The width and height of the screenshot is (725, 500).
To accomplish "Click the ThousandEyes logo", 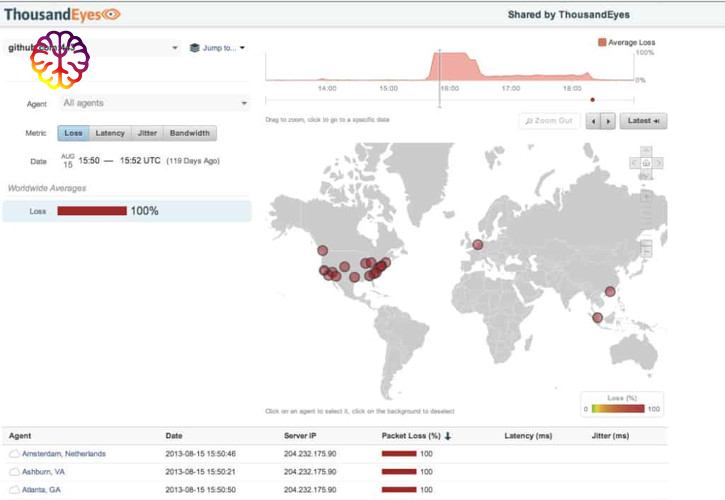I will 62,15.
